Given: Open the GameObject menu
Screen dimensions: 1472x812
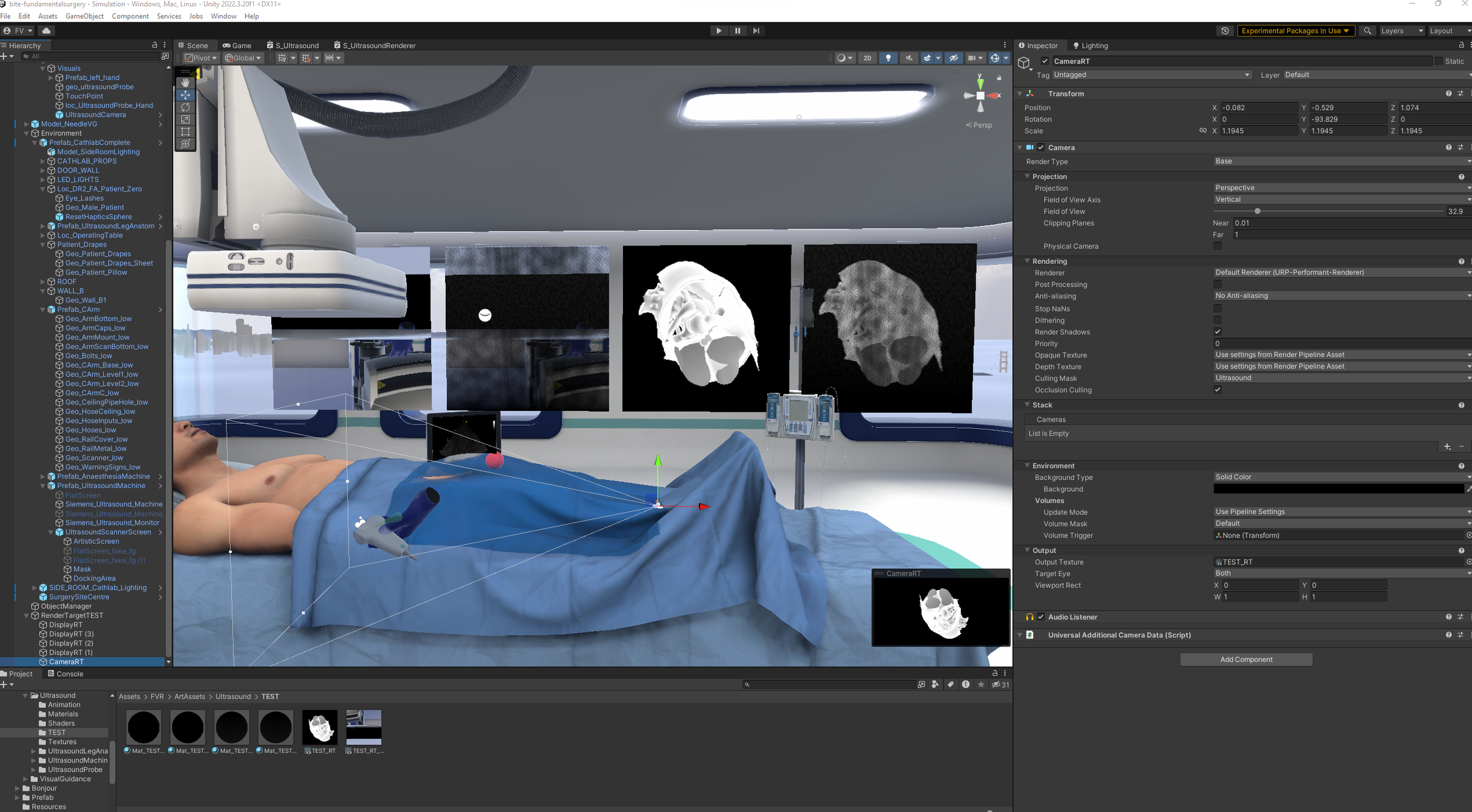Looking at the screenshot, I should click(84, 16).
